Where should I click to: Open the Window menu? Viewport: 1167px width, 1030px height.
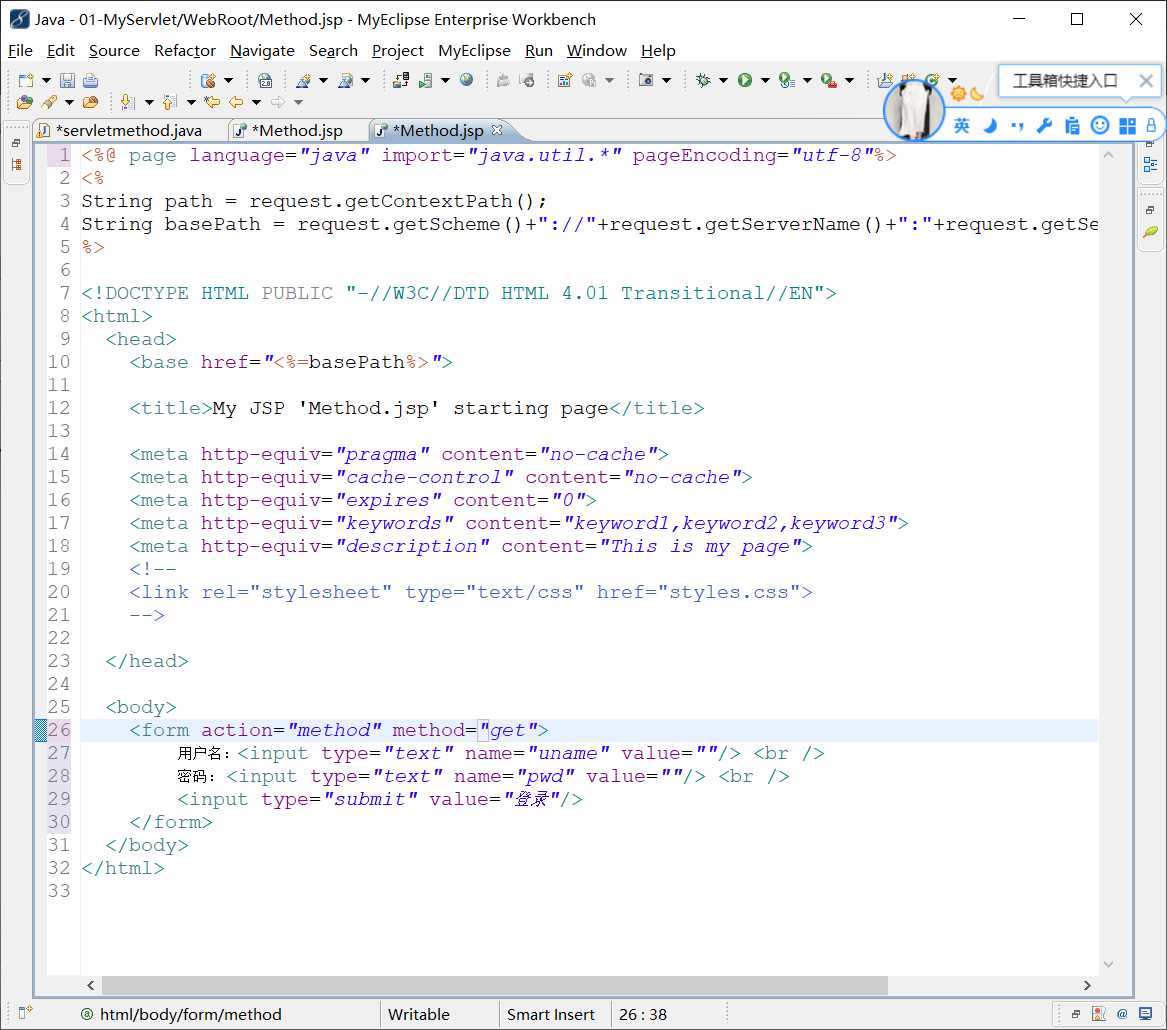pyautogui.click(x=596, y=51)
